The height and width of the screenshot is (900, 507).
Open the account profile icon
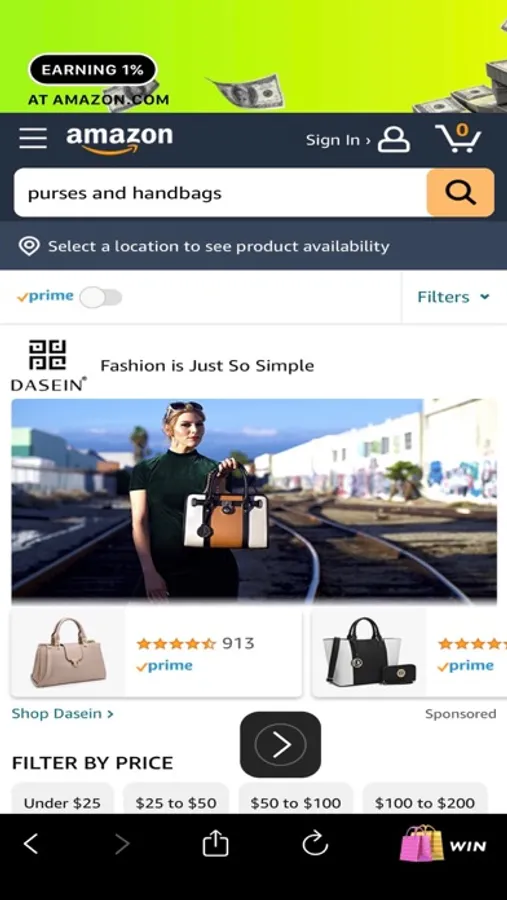(x=394, y=139)
